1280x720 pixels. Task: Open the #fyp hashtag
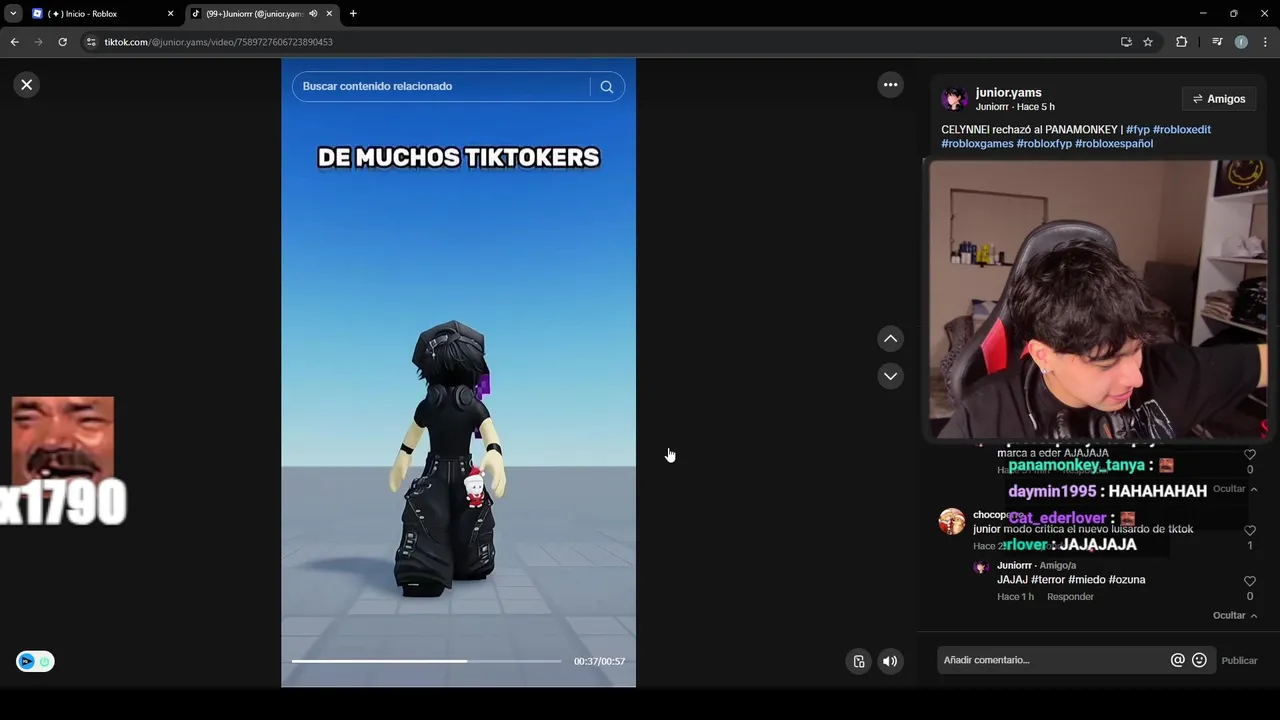[x=1137, y=129]
